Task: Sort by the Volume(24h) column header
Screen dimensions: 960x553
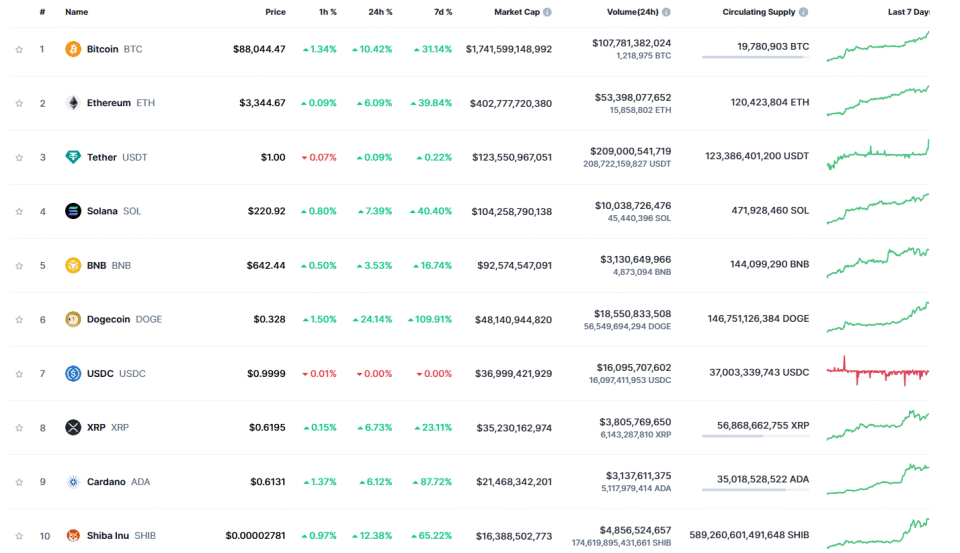Action: pos(633,12)
